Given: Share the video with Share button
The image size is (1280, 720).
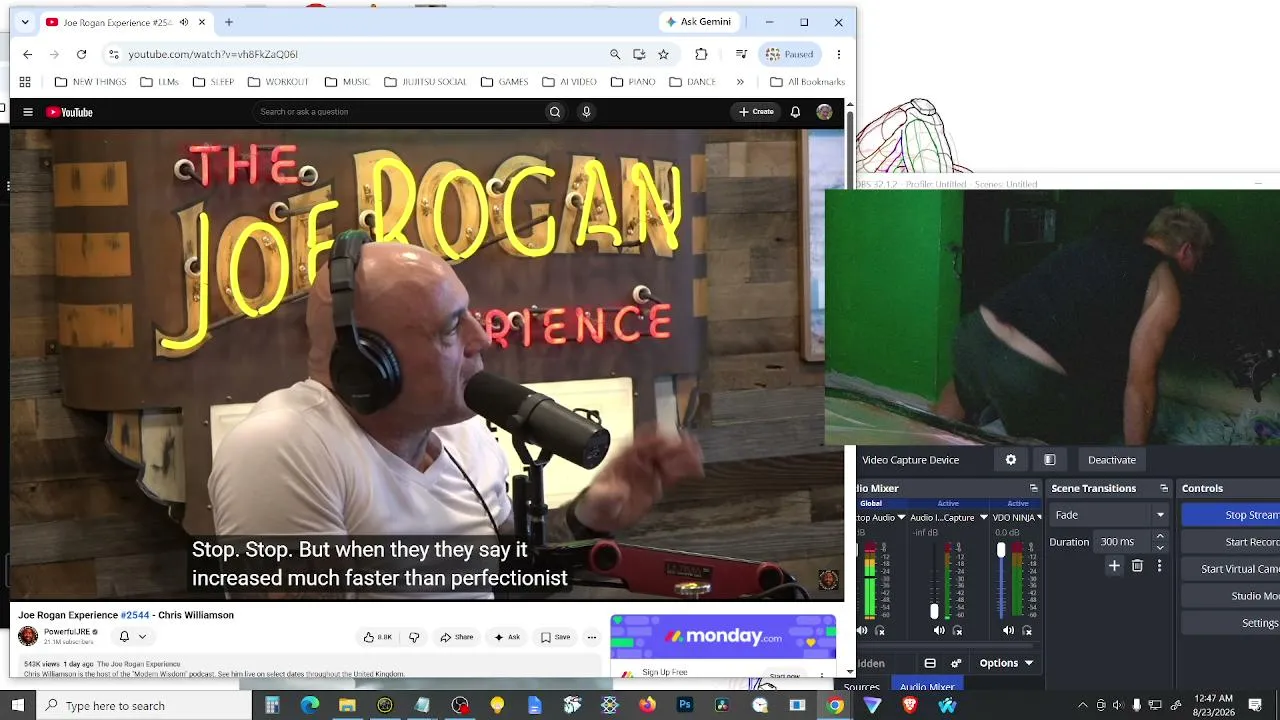Looking at the screenshot, I should [456, 637].
